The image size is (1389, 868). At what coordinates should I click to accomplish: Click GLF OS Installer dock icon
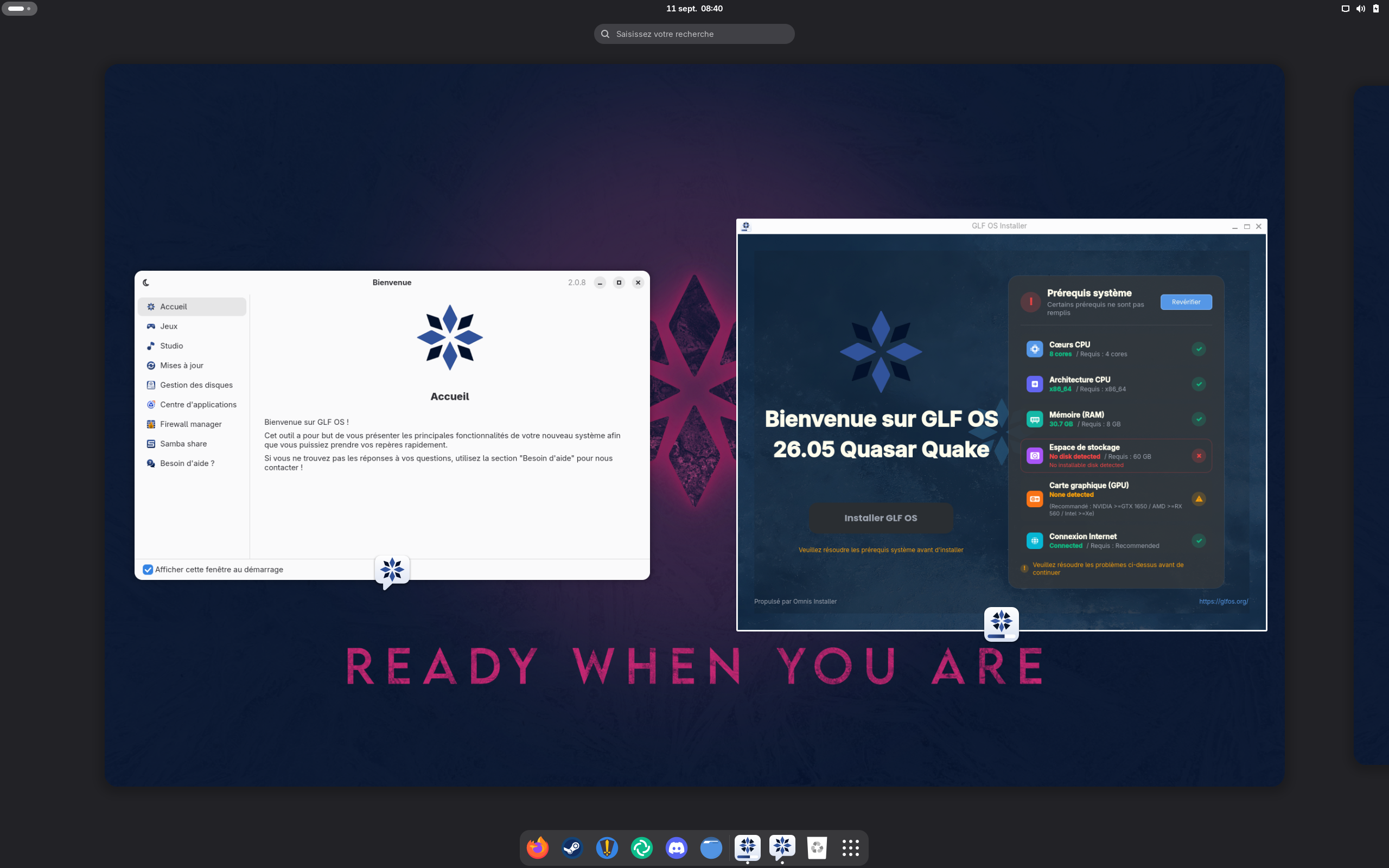pyautogui.click(x=747, y=847)
